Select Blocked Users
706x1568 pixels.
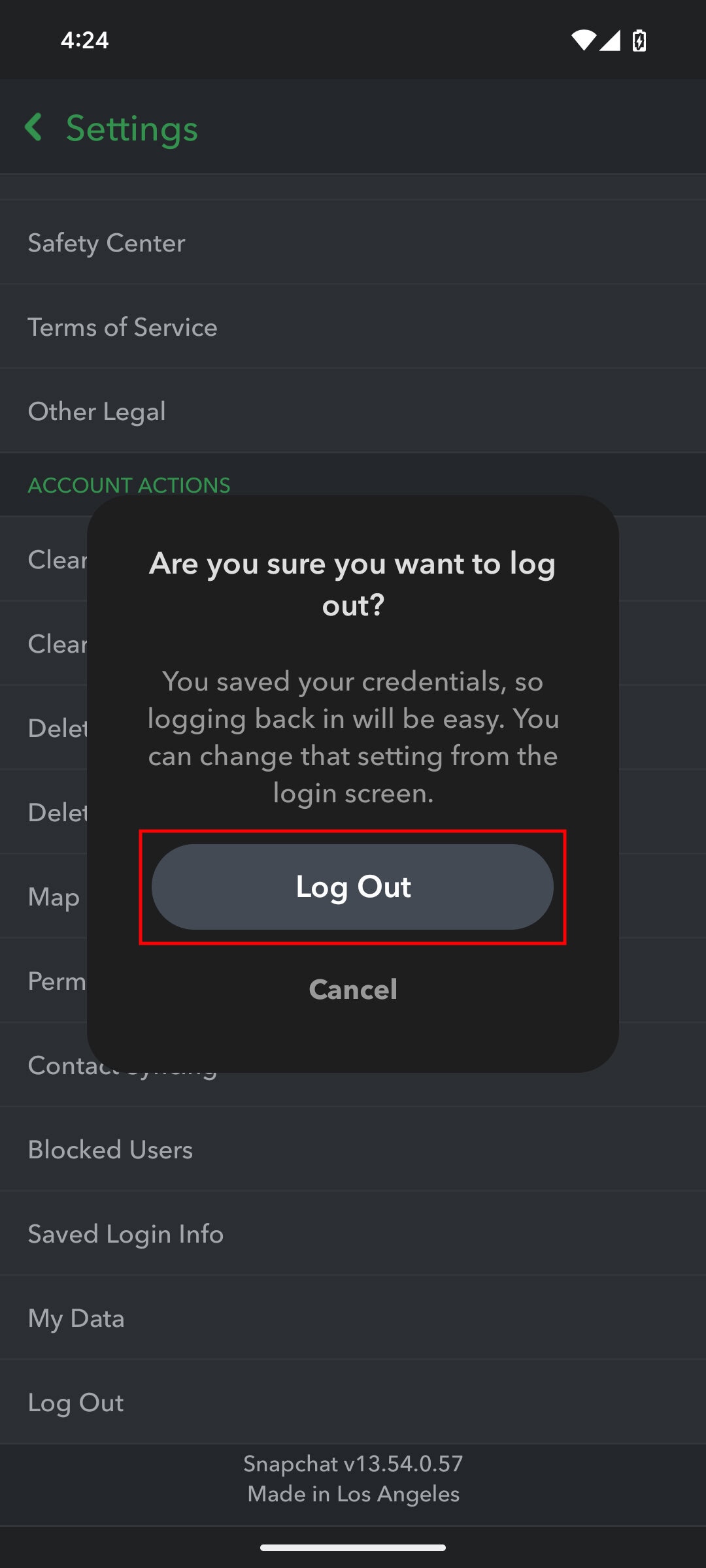(110, 1149)
